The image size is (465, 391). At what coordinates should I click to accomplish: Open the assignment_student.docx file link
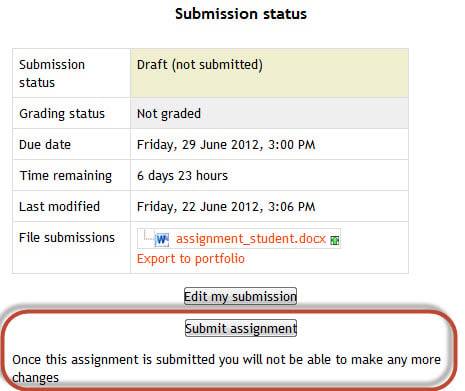tap(251, 239)
